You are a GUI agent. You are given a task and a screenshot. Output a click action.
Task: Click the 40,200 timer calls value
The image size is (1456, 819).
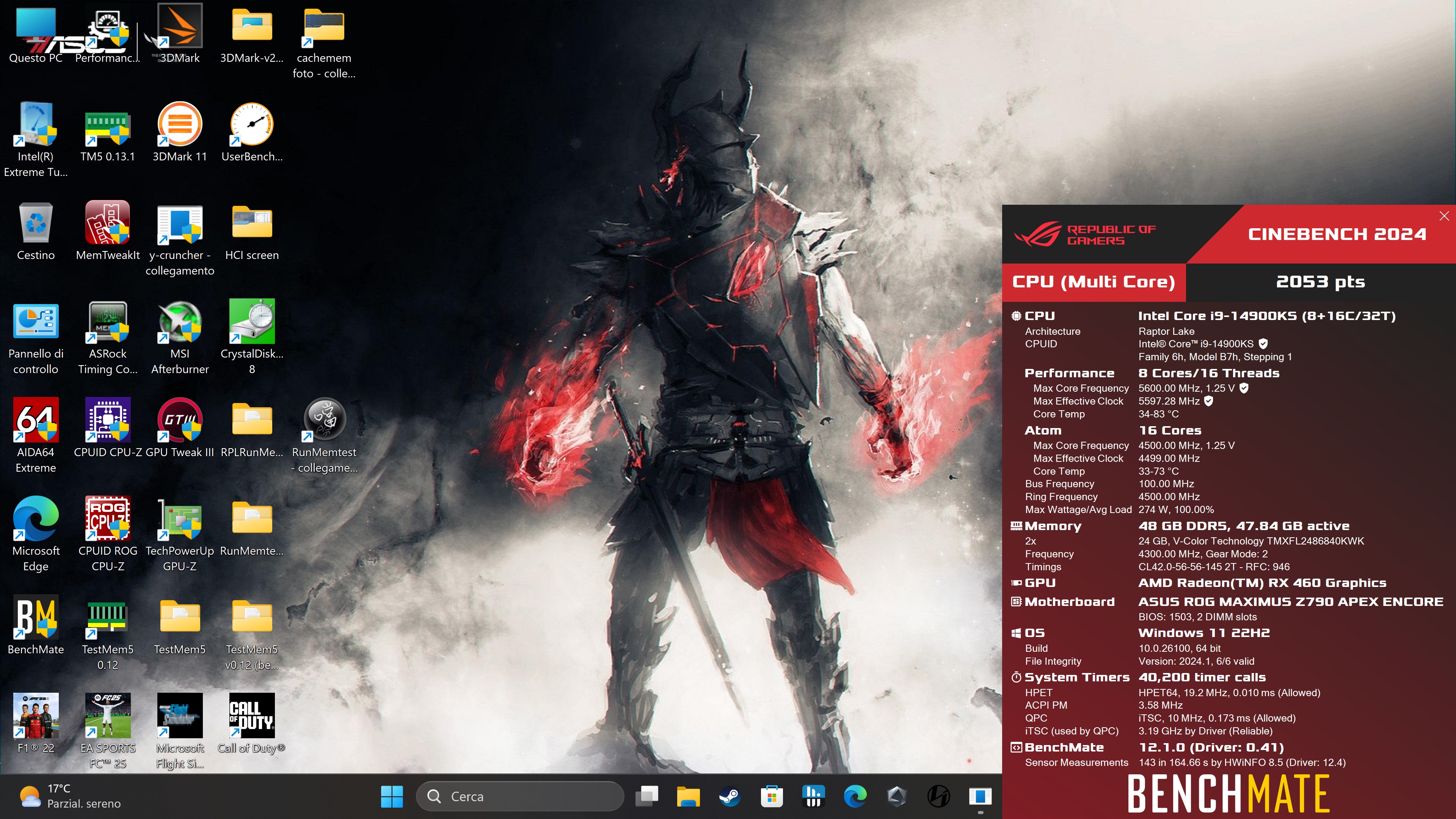1202,677
